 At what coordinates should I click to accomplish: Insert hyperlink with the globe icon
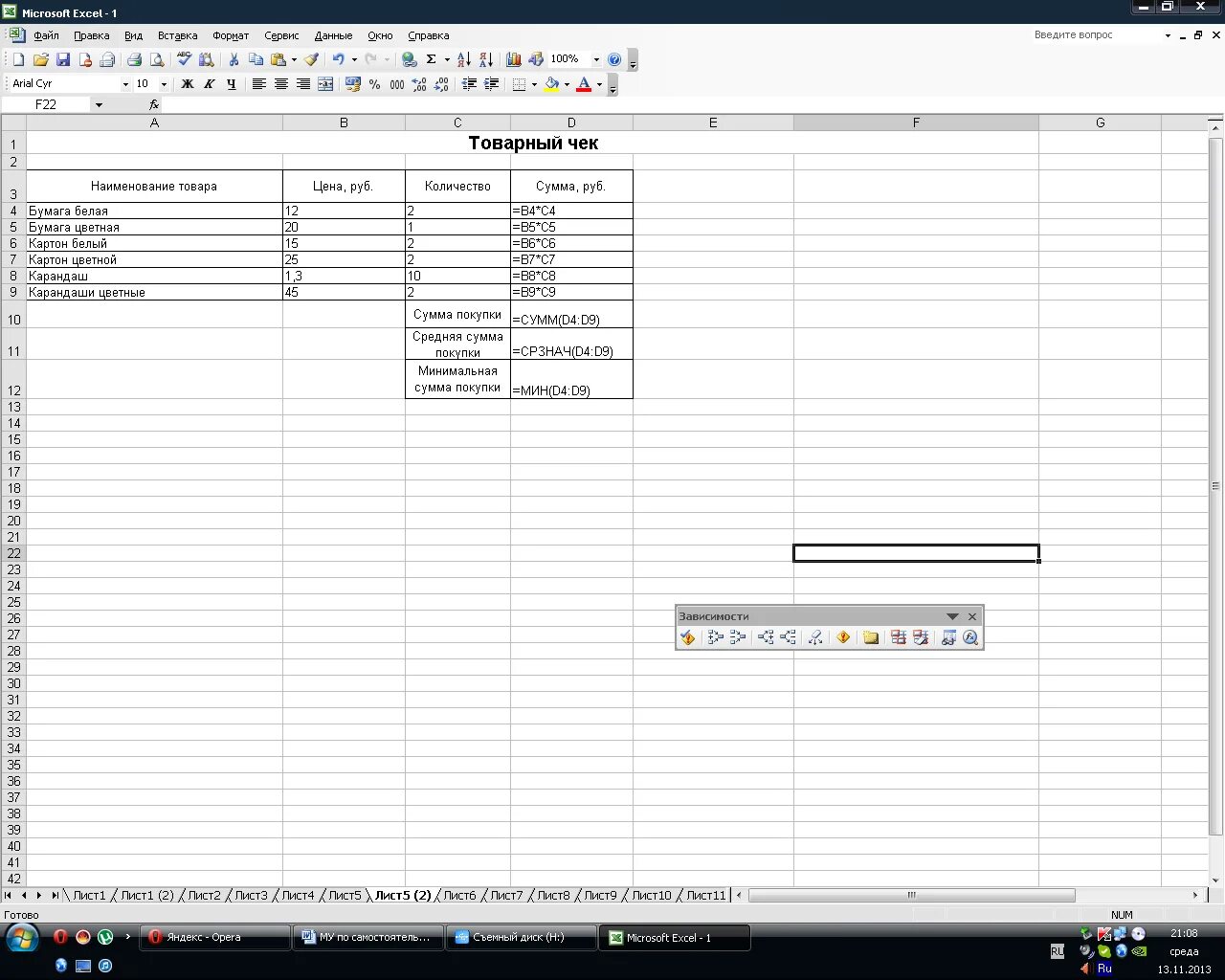click(409, 59)
